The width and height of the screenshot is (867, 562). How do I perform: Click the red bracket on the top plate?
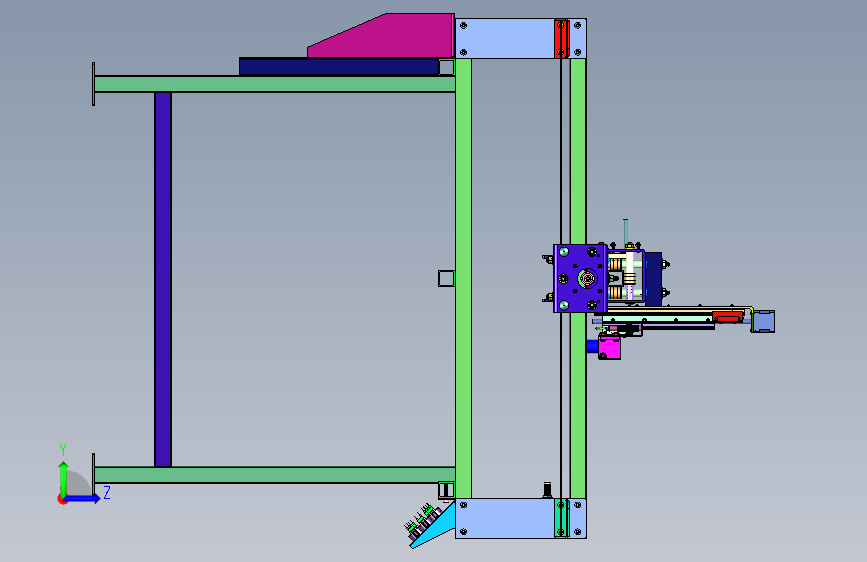pos(561,38)
